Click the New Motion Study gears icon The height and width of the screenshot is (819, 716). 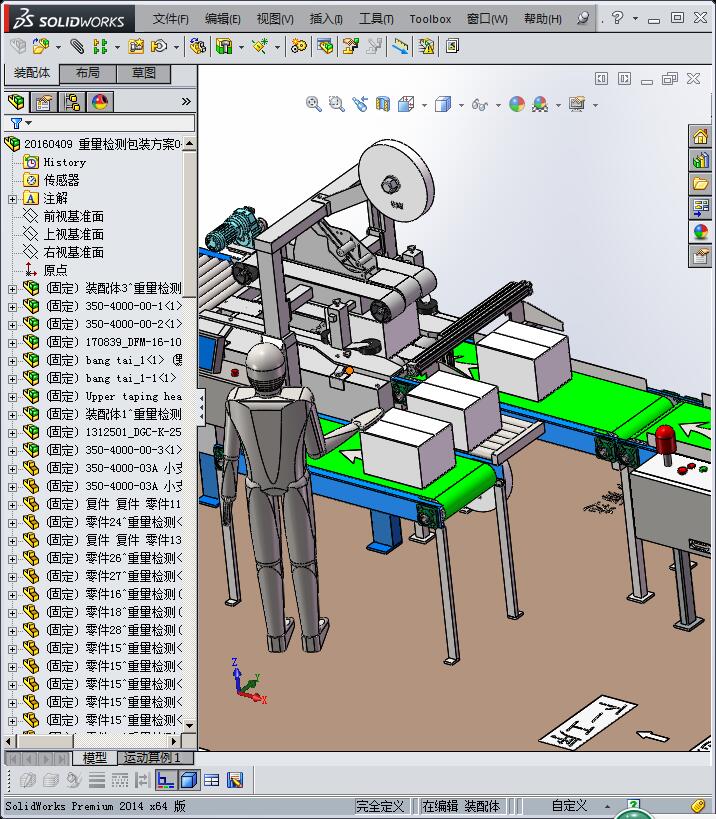[299, 46]
